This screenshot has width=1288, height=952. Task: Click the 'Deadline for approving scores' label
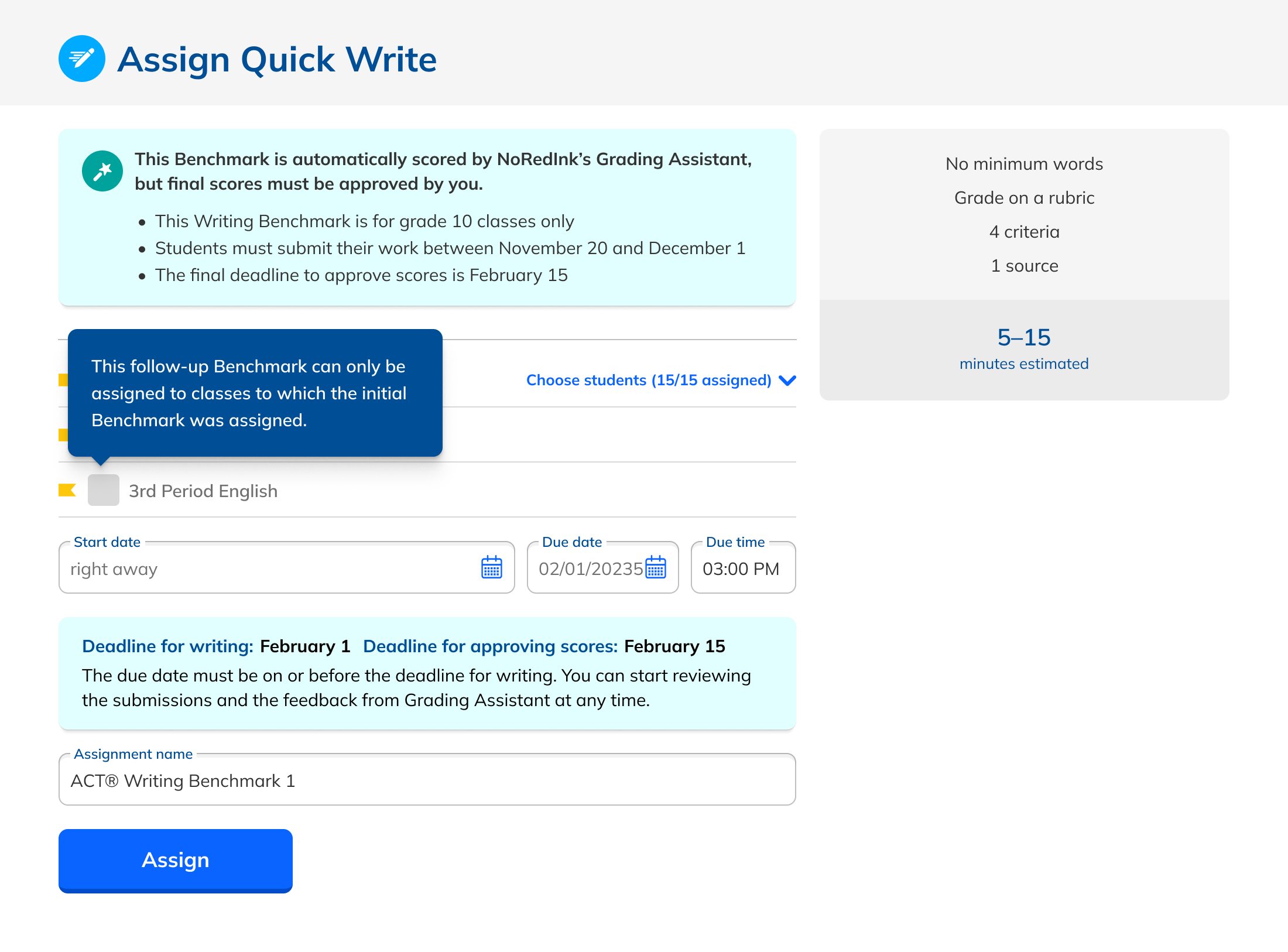[490, 646]
